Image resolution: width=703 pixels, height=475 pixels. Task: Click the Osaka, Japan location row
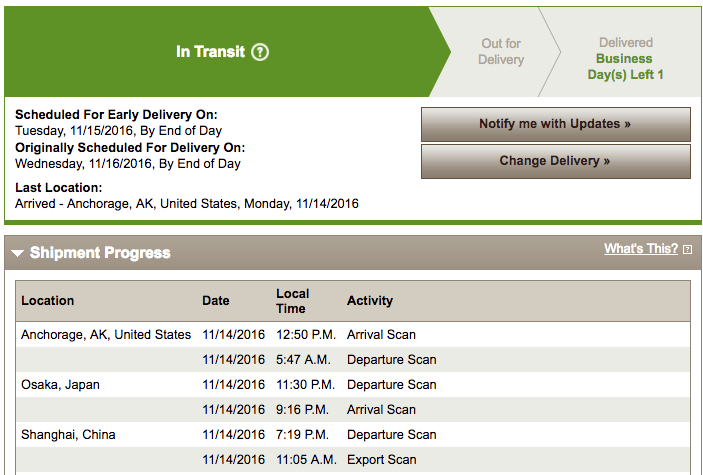pos(60,385)
